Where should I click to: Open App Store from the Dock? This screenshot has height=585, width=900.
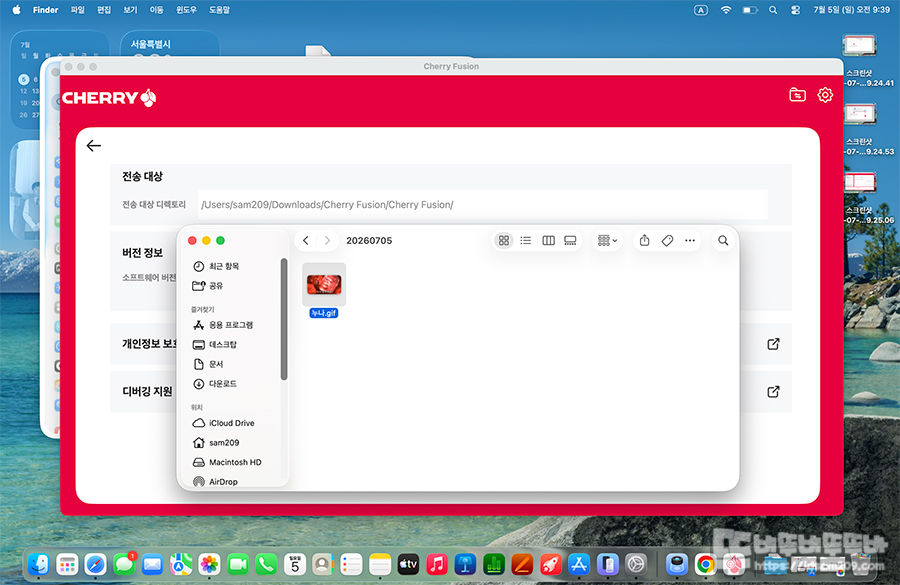click(x=579, y=565)
